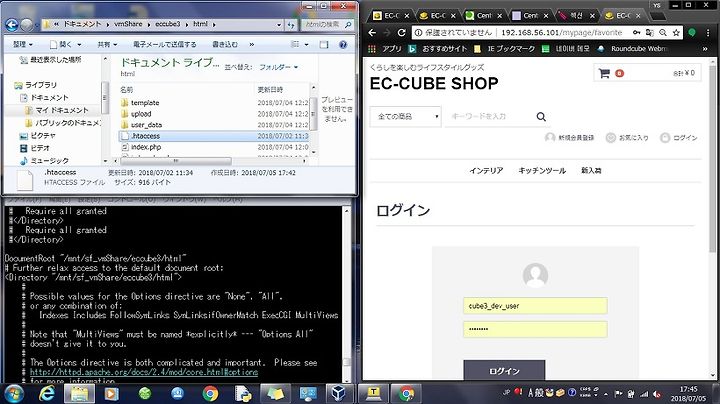720x404 pixels.
Task: Click the ログイン submit button
Action: [504, 370]
